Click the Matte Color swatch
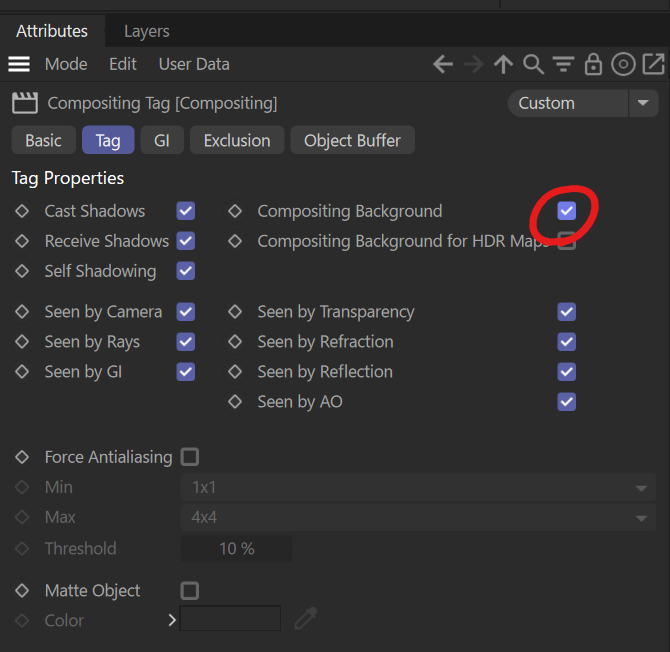This screenshot has width=670, height=652. click(x=230, y=620)
